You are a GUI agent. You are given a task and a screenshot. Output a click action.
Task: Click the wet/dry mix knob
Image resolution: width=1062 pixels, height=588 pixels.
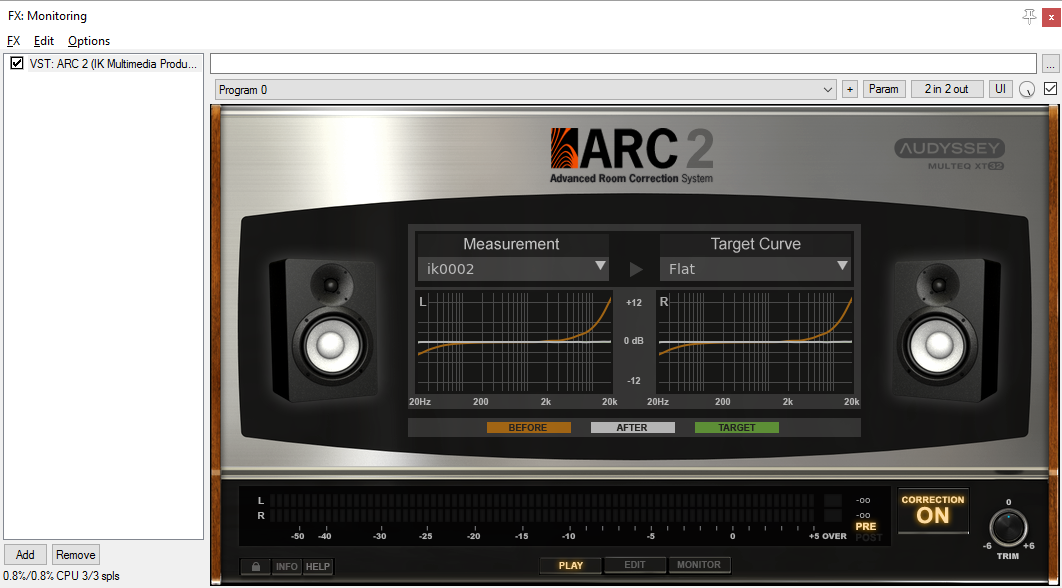(x=1027, y=89)
